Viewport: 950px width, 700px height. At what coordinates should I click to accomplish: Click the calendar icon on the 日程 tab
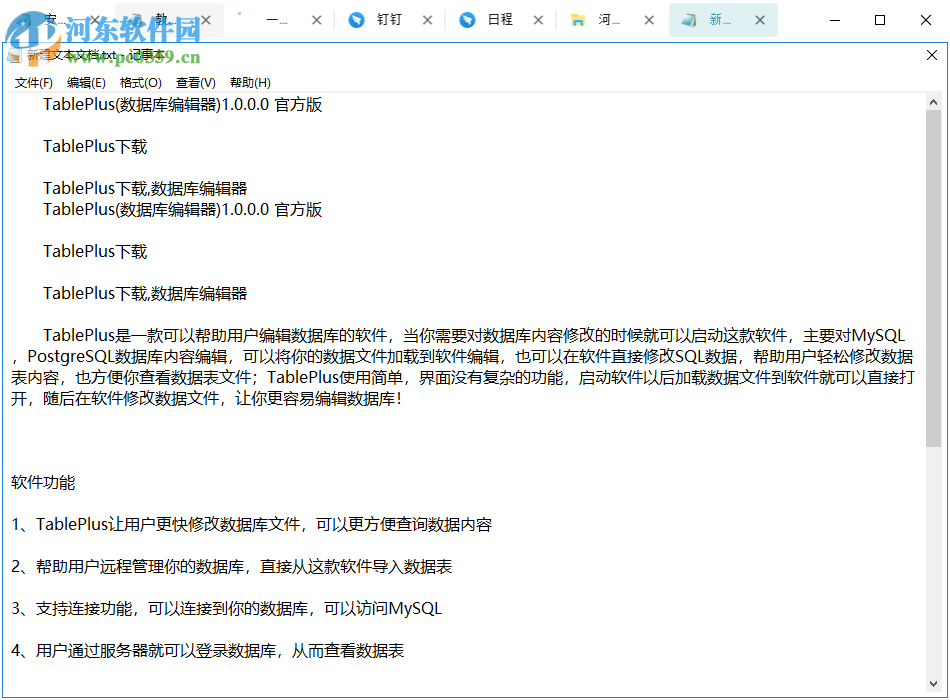[467, 19]
